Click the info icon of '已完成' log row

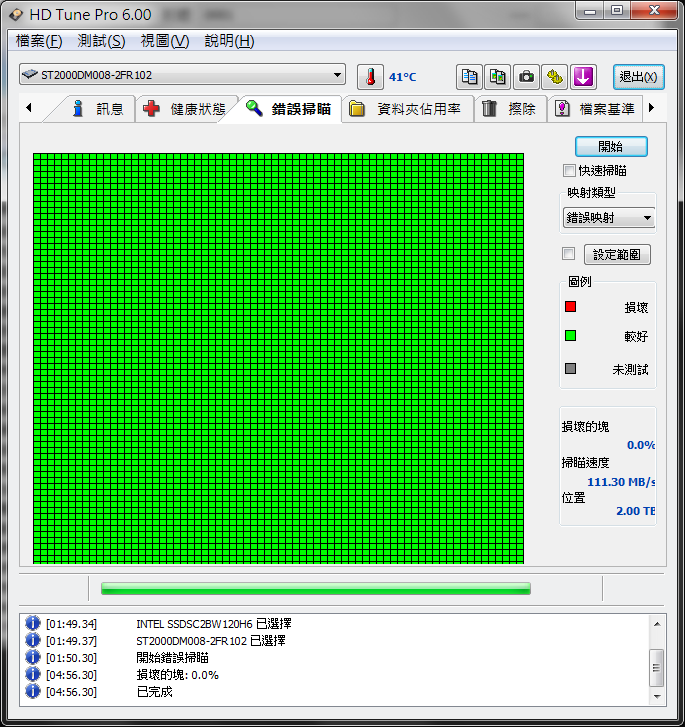click(x=32, y=691)
